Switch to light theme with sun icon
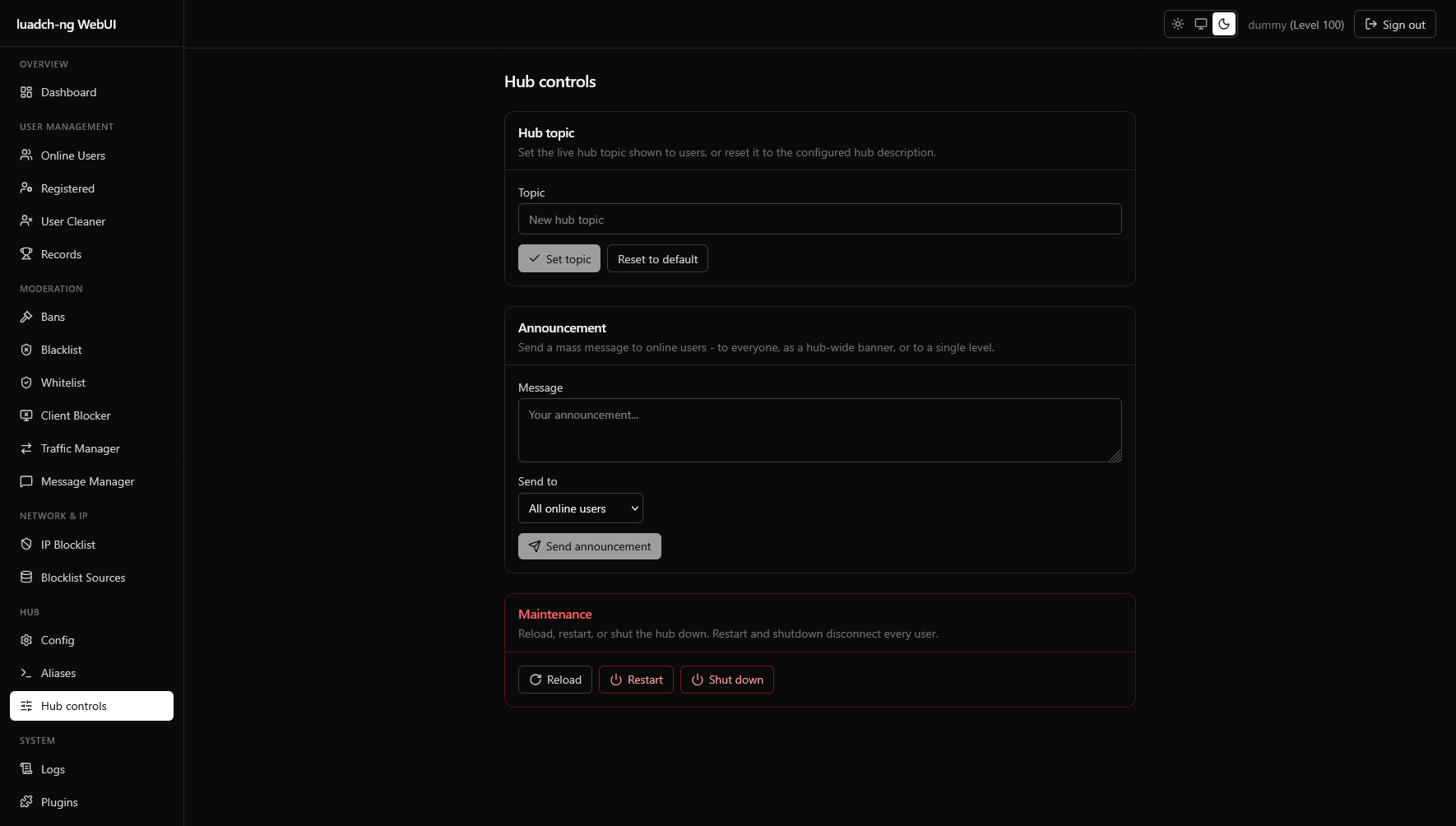This screenshot has width=1456, height=826. tap(1178, 24)
